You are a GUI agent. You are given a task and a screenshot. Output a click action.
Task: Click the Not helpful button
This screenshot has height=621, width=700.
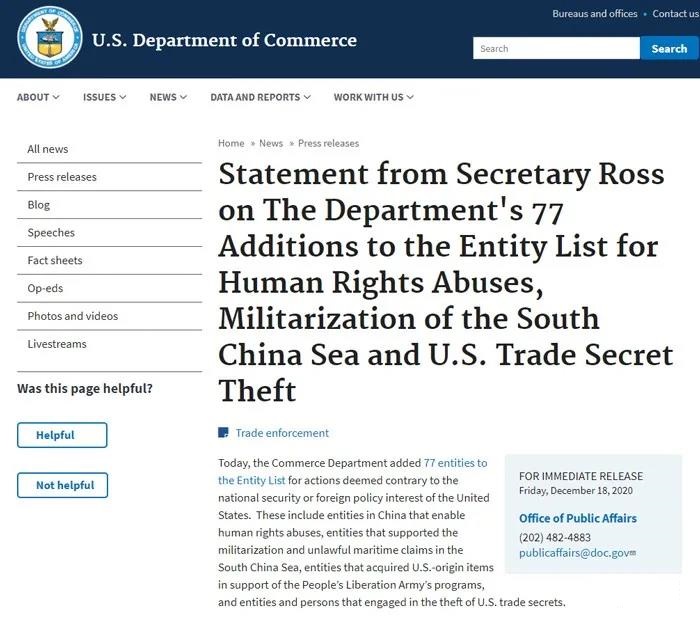coord(62,485)
